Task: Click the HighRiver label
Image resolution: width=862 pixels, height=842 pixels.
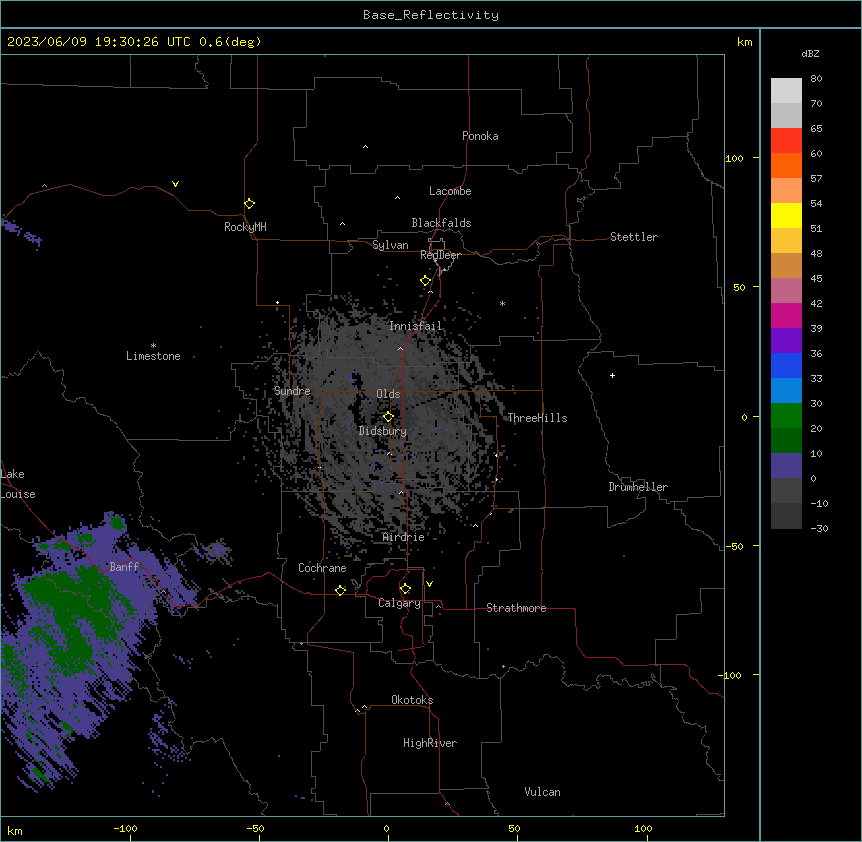Action: (430, 743)
